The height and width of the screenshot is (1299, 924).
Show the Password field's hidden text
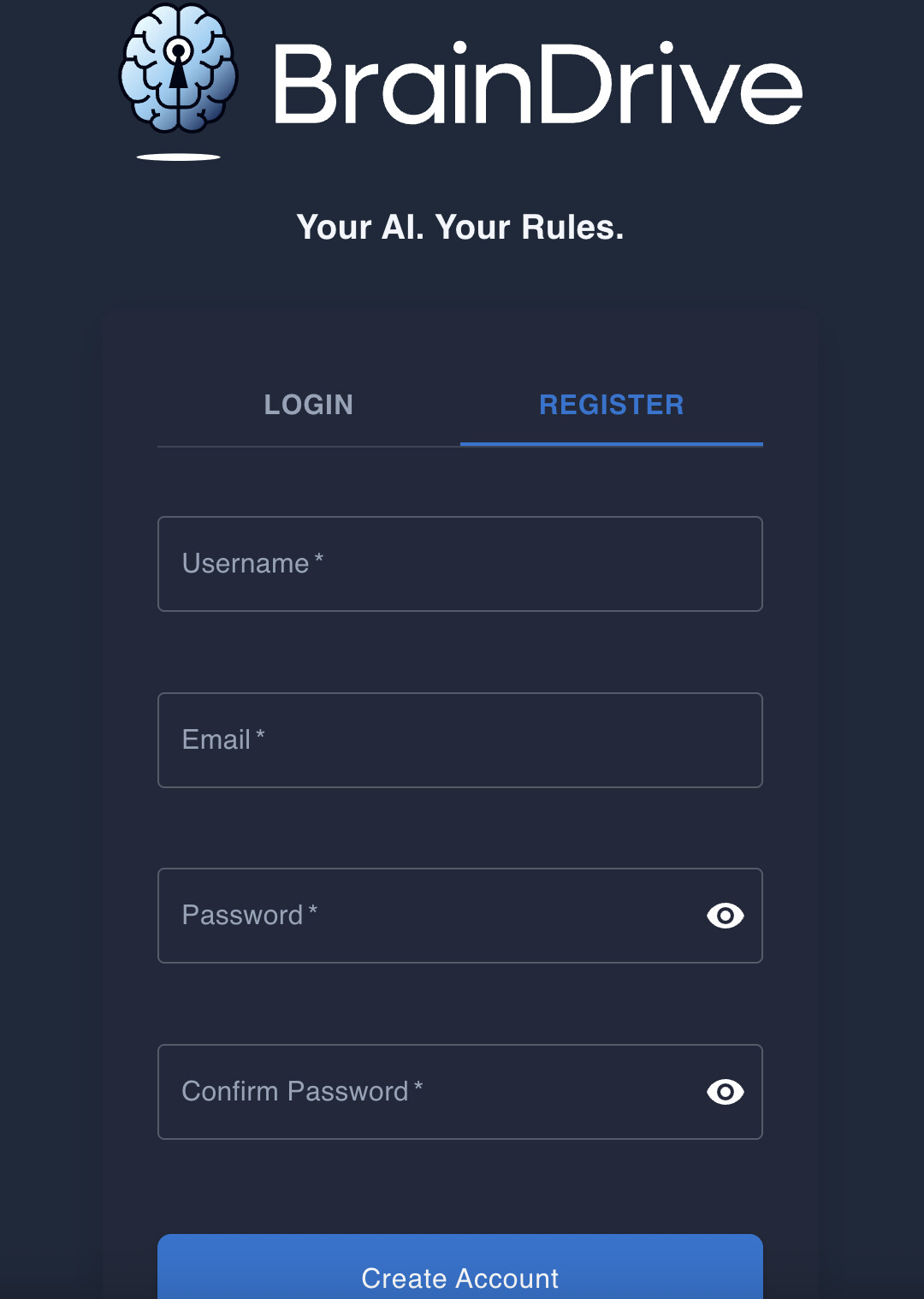pyautogui.click(x=725, y=916)
